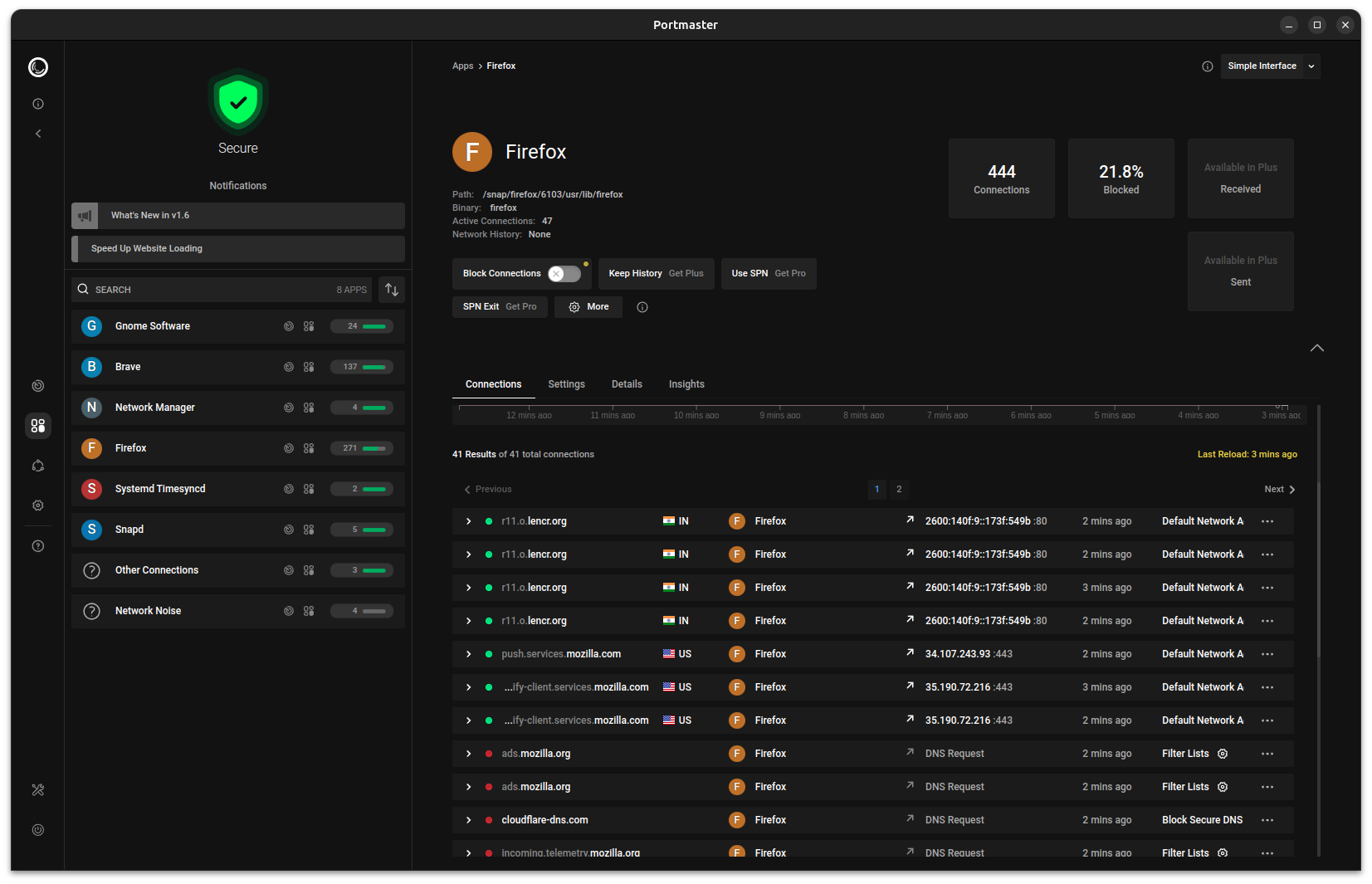Click the info icon beside Simple Interface
Viewport: 1372px width, 884px height.
[x=1208, y=66]
